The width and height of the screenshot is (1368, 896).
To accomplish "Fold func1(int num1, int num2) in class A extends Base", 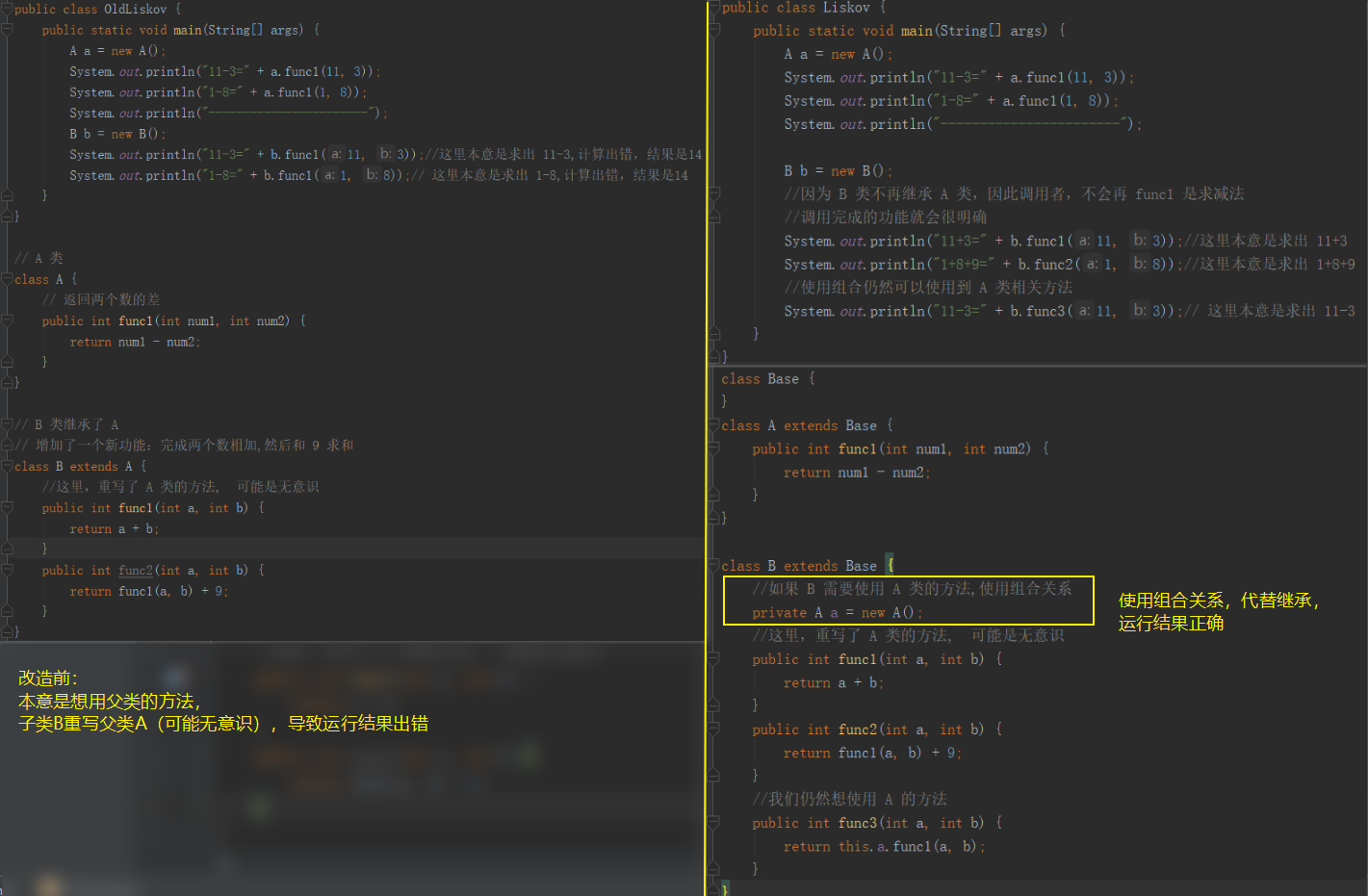I will tap(714, 448).
